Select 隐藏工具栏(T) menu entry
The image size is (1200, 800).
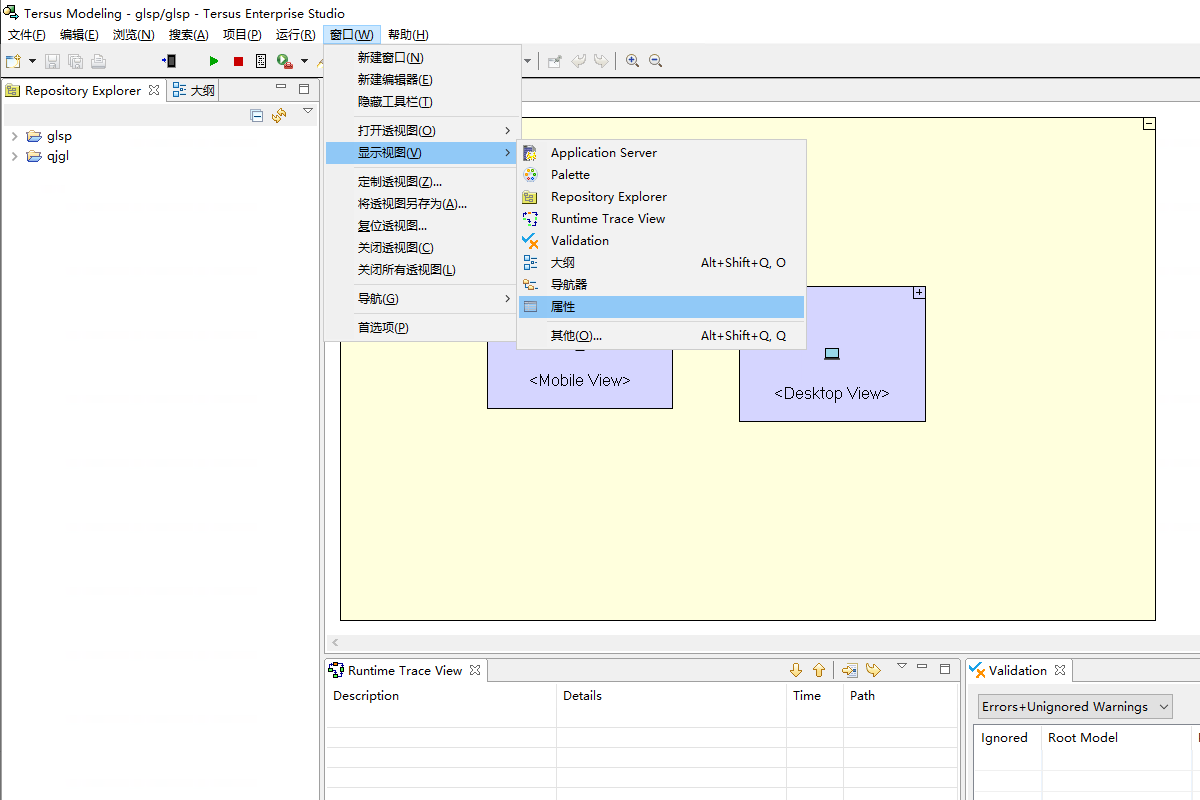[x=422, y=102]
